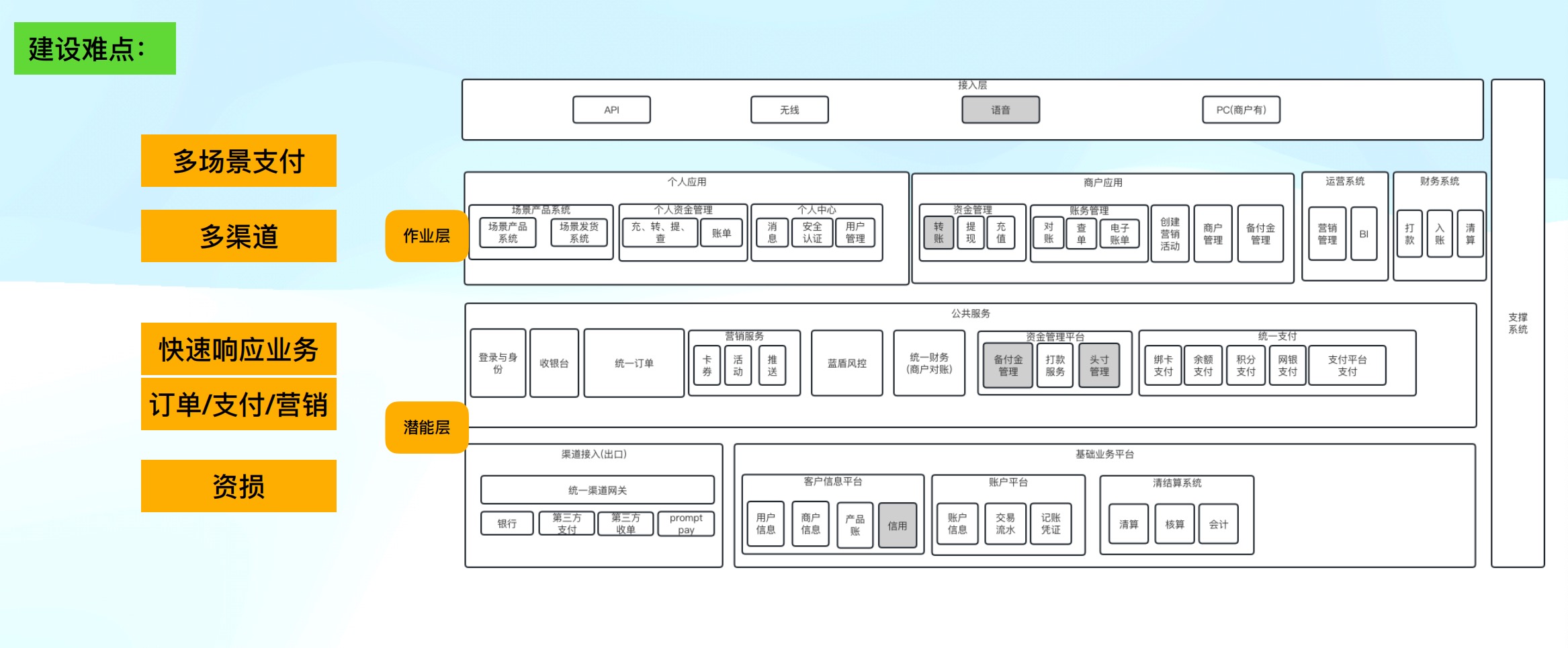Select the 用户信息 box

[765, 524]
